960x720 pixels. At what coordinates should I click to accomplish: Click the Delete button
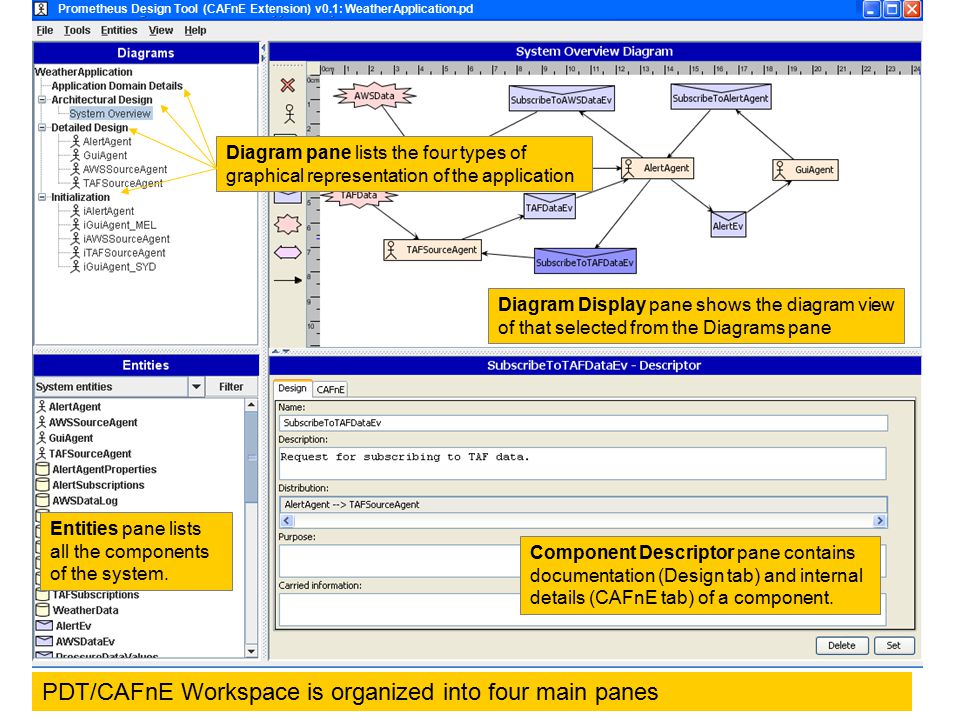(842, 645)
